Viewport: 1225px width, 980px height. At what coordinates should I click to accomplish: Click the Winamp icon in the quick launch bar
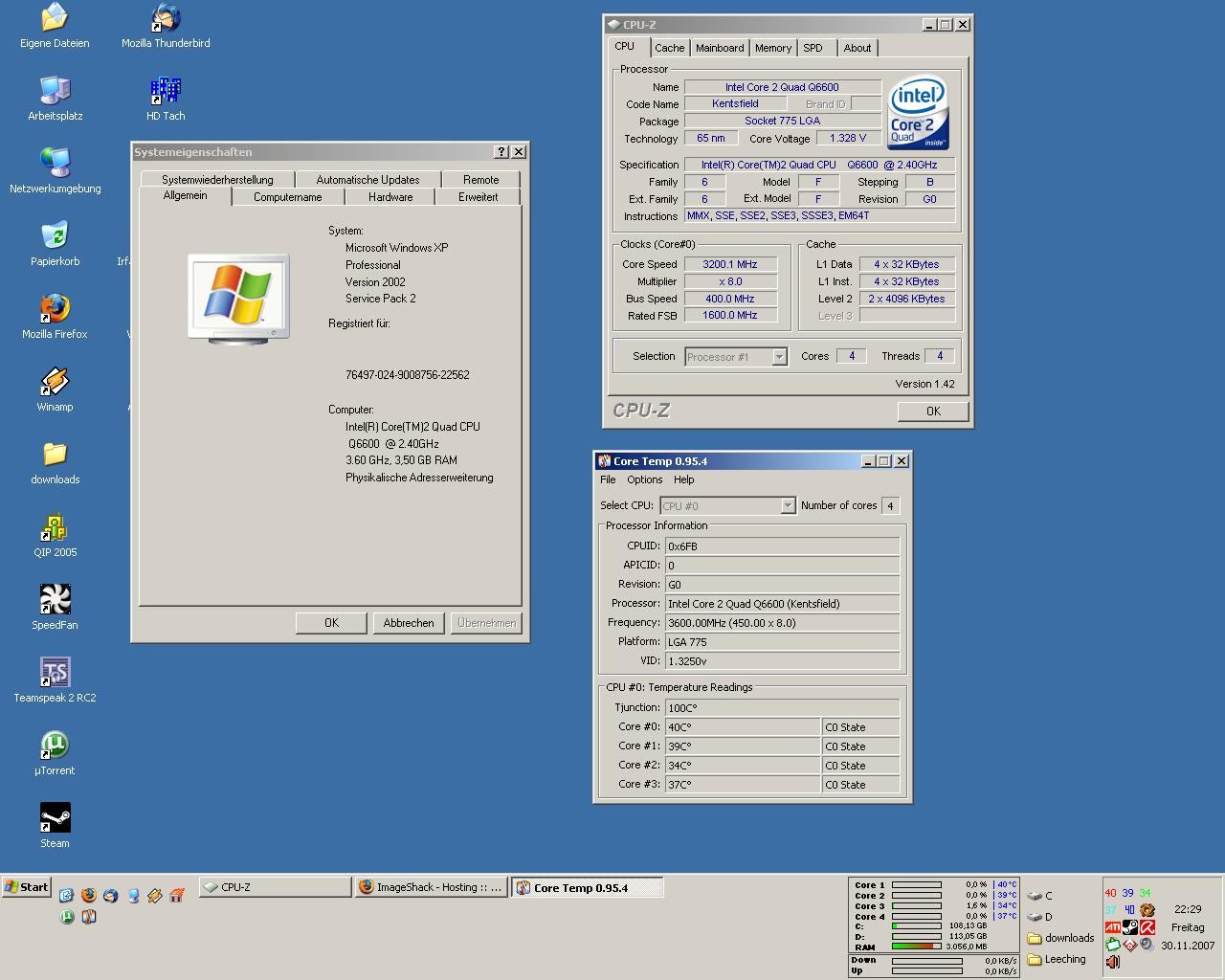154,896
